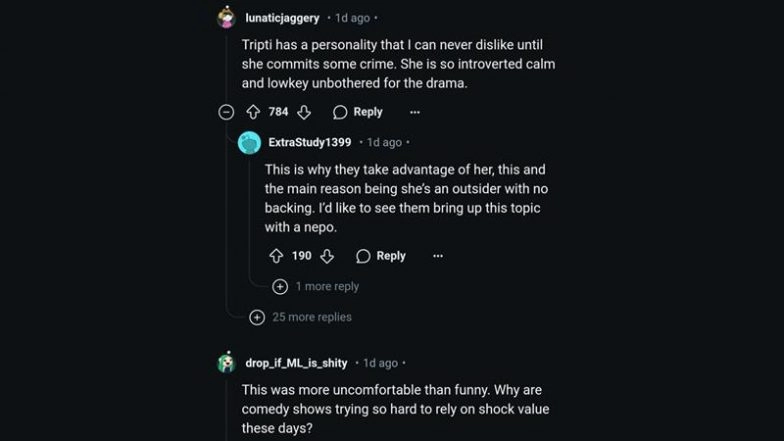
Task: Open ExtraStudy1399's username profile link
Action: [x=309, y=142]
